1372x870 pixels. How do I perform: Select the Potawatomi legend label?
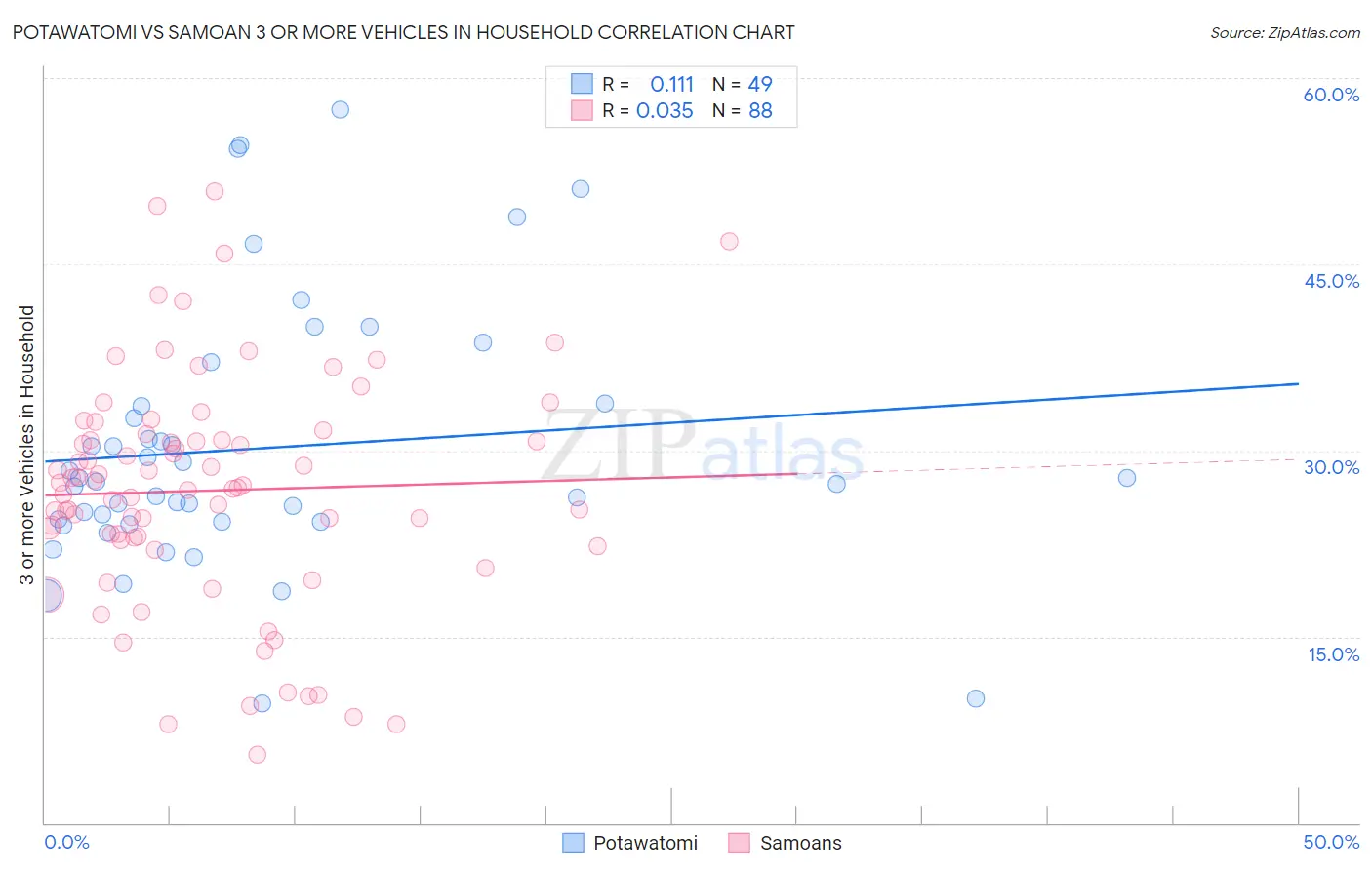(x=646, y=843)
